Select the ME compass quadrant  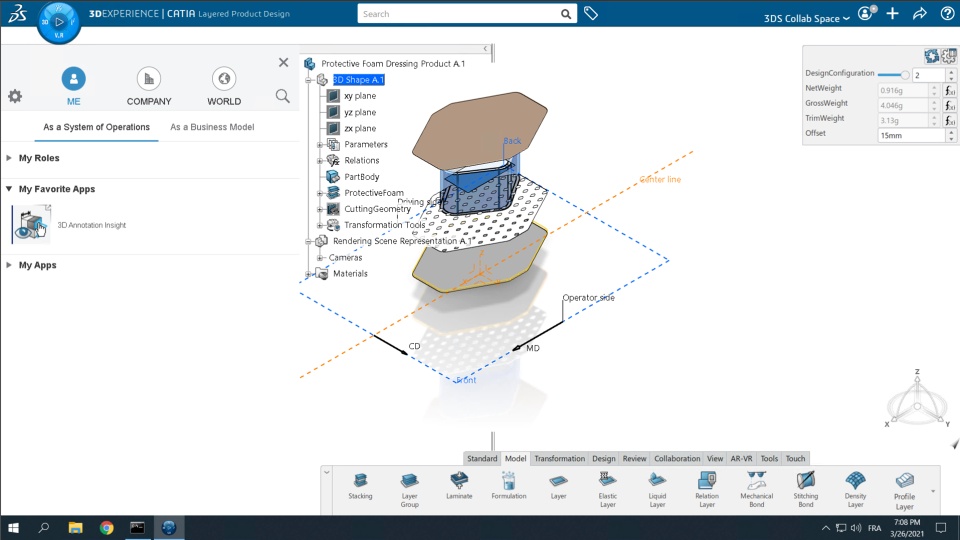tap(73, 86)
